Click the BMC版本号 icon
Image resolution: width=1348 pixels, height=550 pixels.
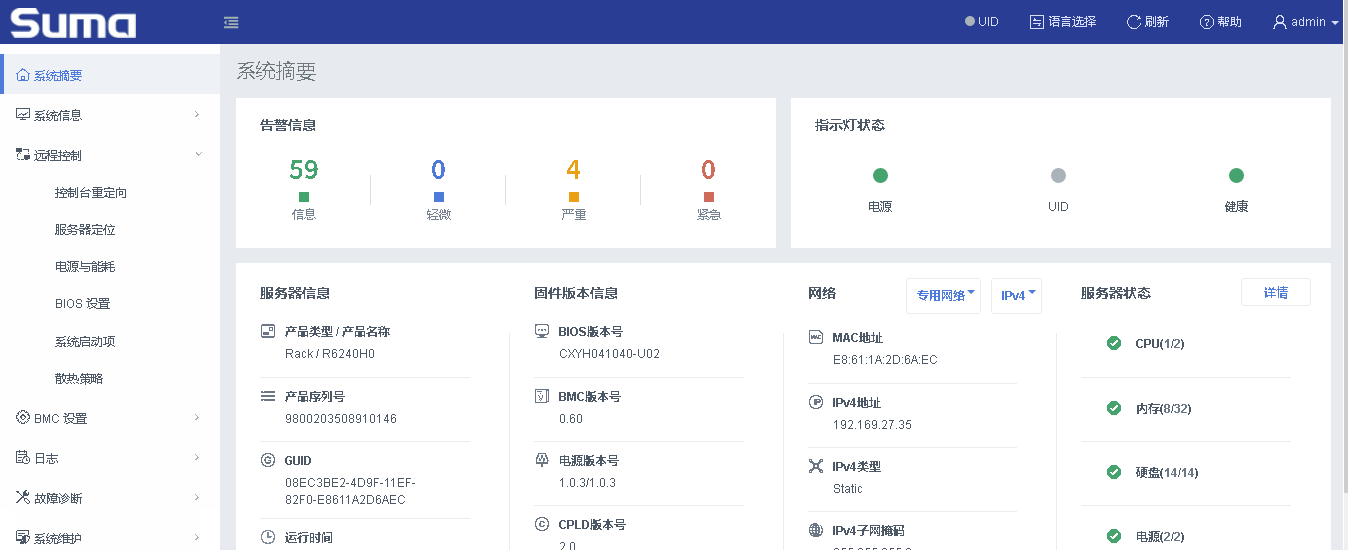pos(542,396)
